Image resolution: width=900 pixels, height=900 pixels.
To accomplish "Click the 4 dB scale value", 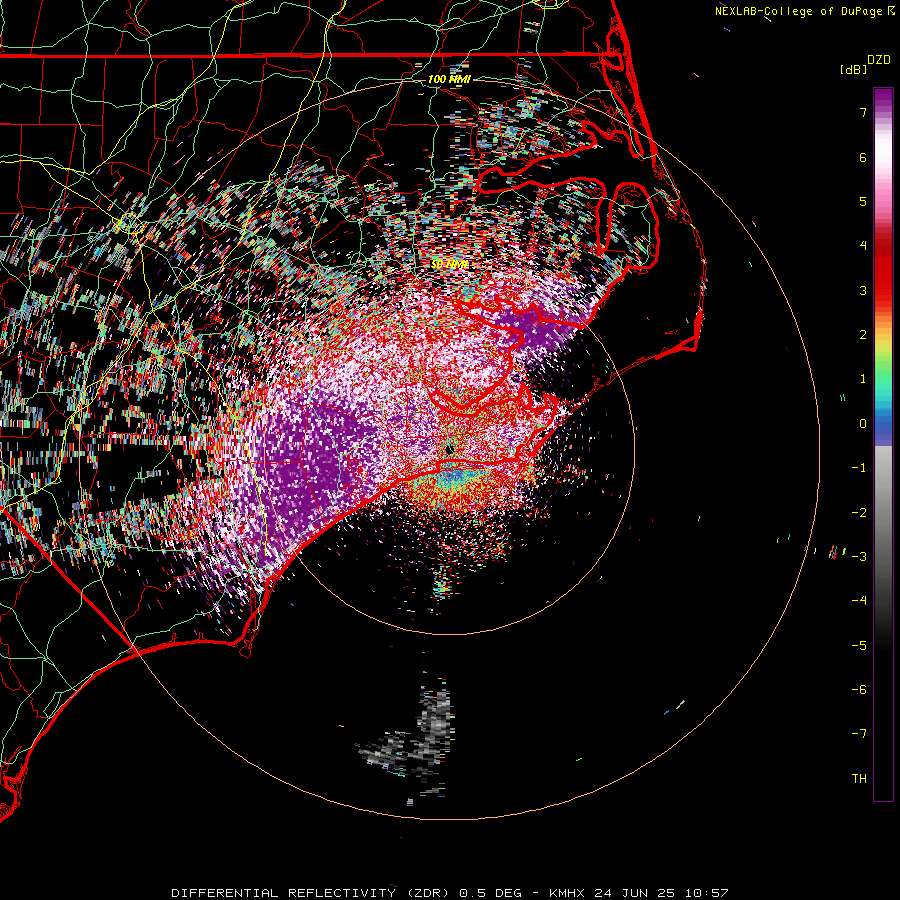I will (863, 246).
